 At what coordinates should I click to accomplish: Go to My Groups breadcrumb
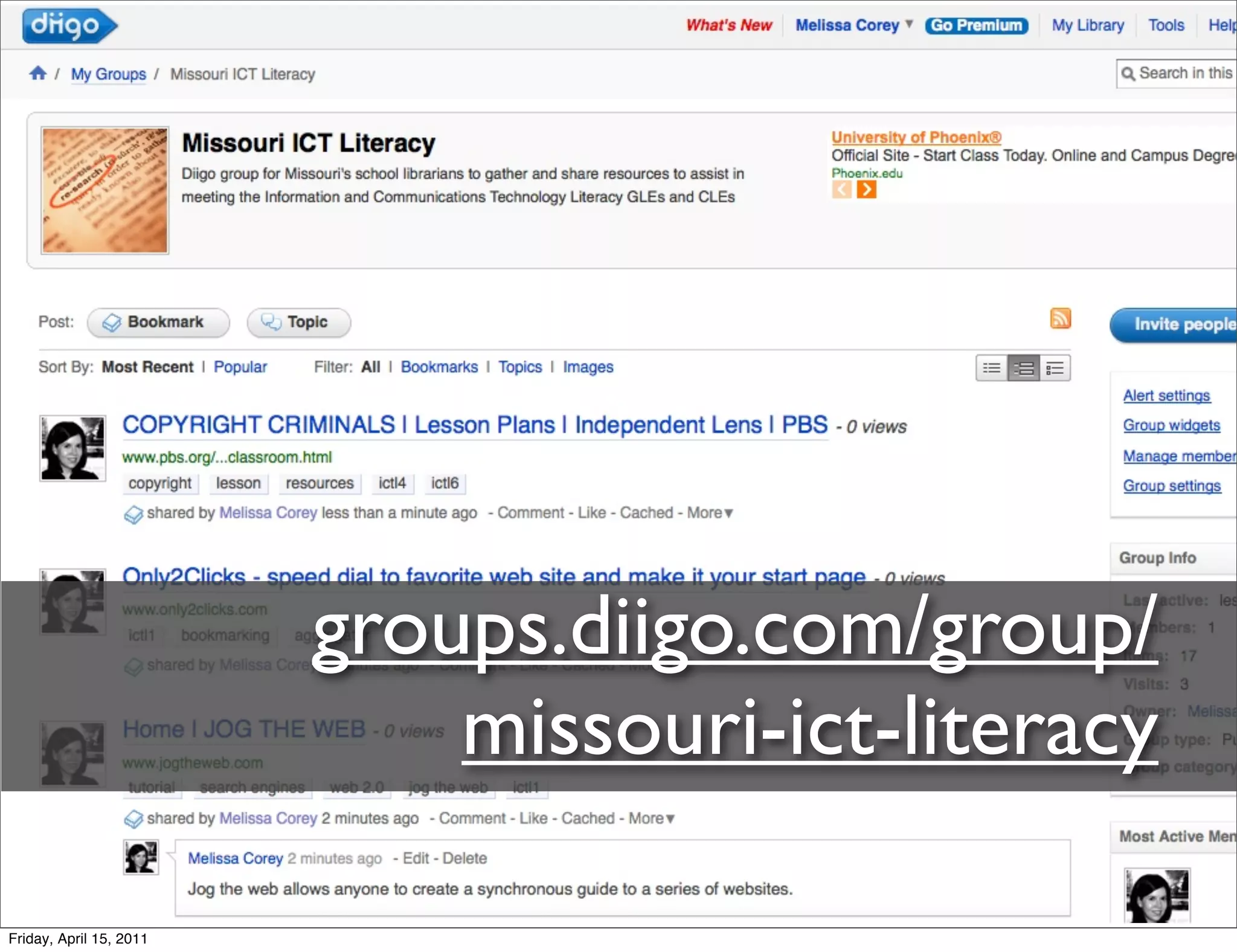coord(108,74)
